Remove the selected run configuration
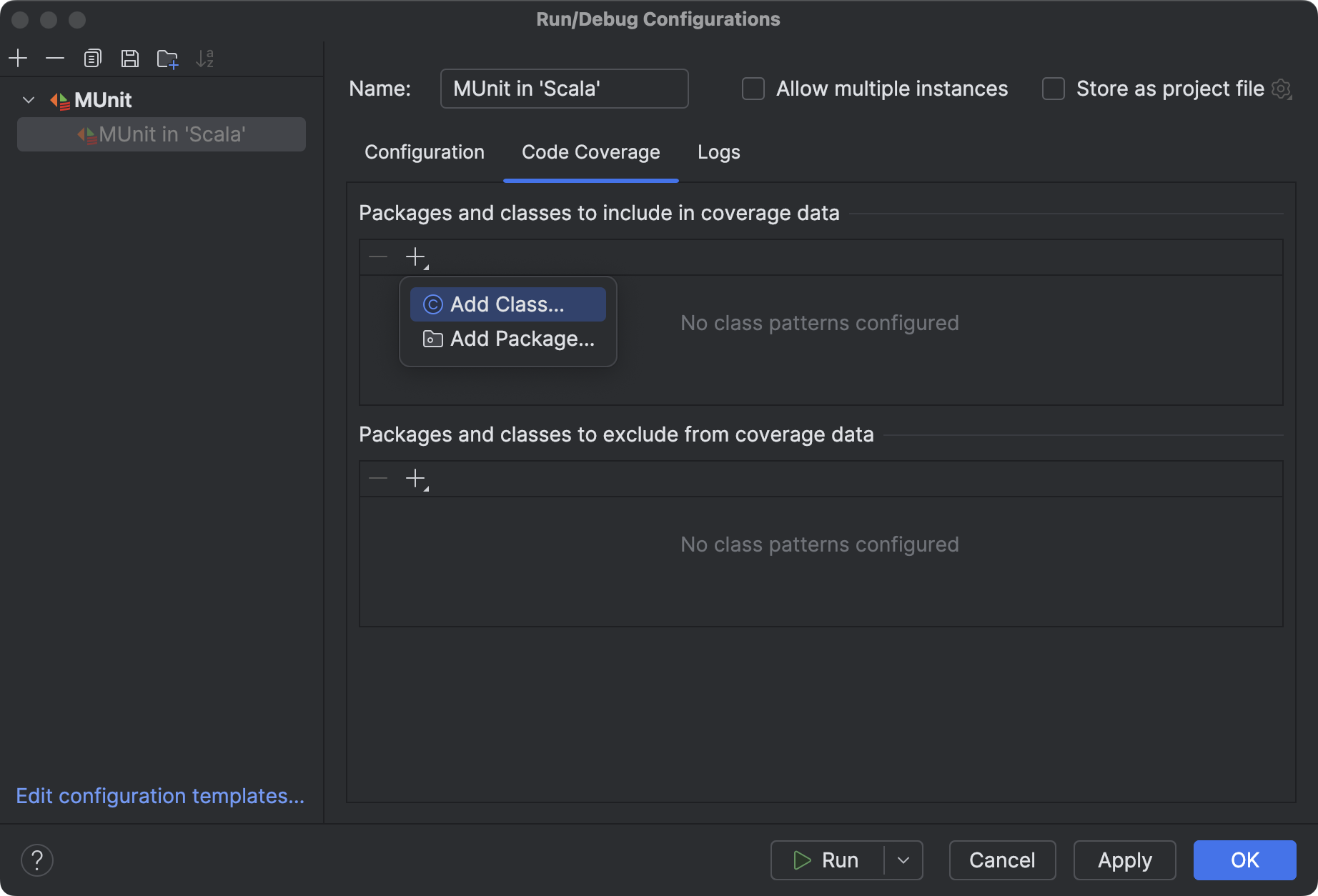The width and height of the screenshot is (1318, 896). (x=55, y=58)
